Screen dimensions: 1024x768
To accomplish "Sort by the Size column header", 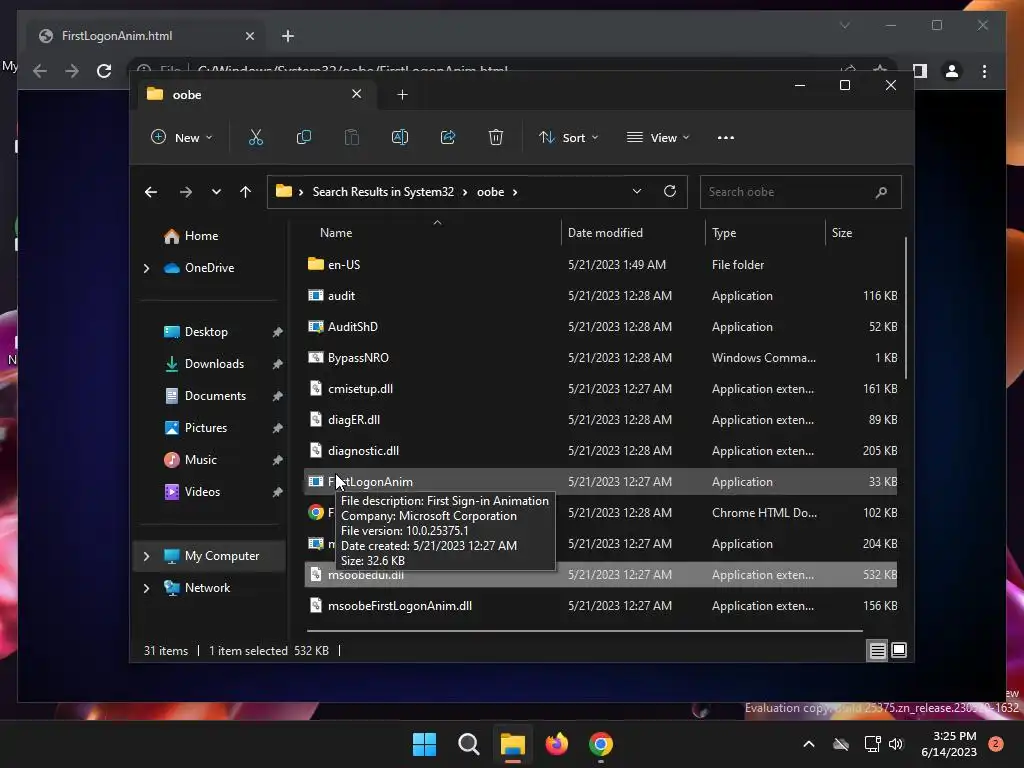I will pyautogui.click(x=842, y=233).
